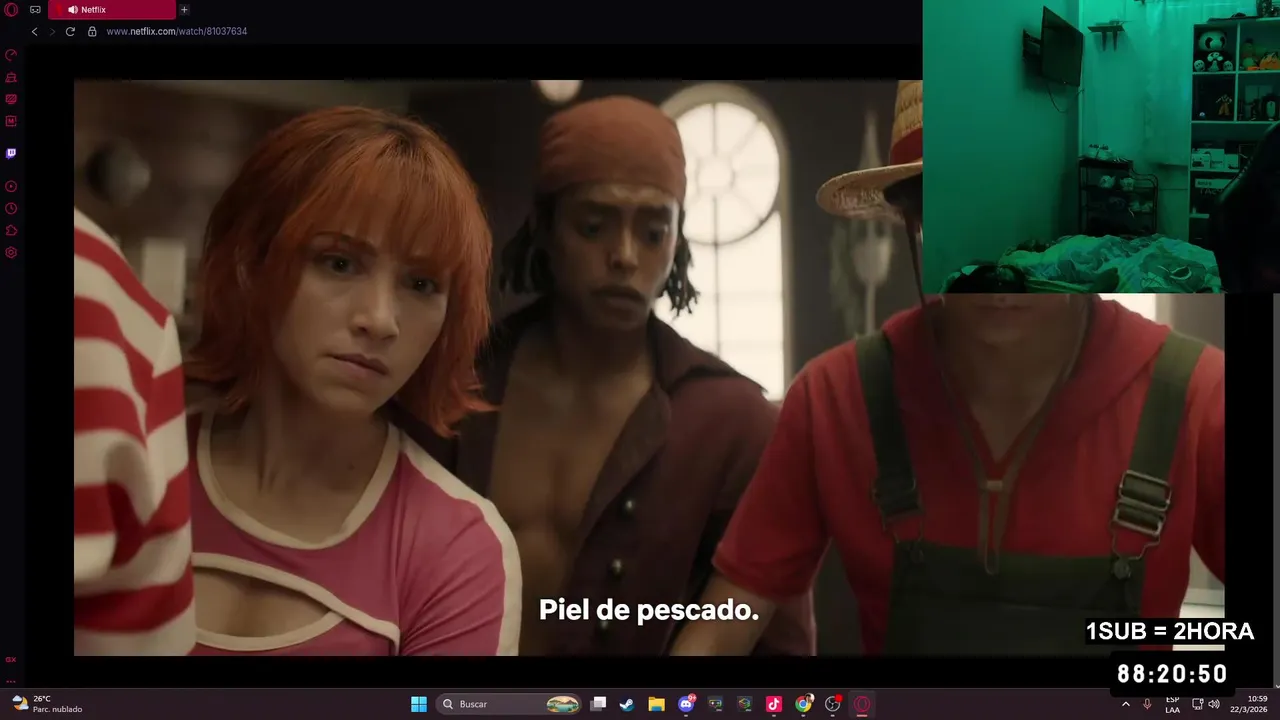Open the Windows Start menu

click(x=419, y=704)
